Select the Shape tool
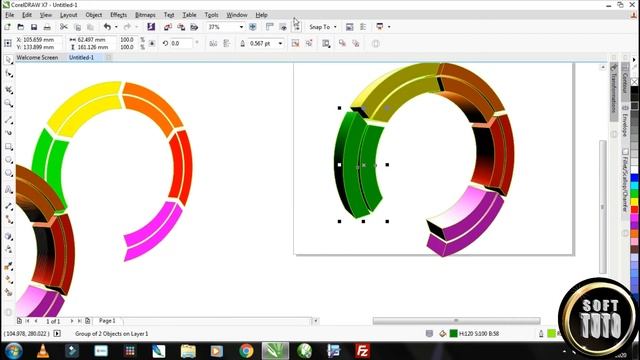 pyautogui.click(x=9, y=74)
